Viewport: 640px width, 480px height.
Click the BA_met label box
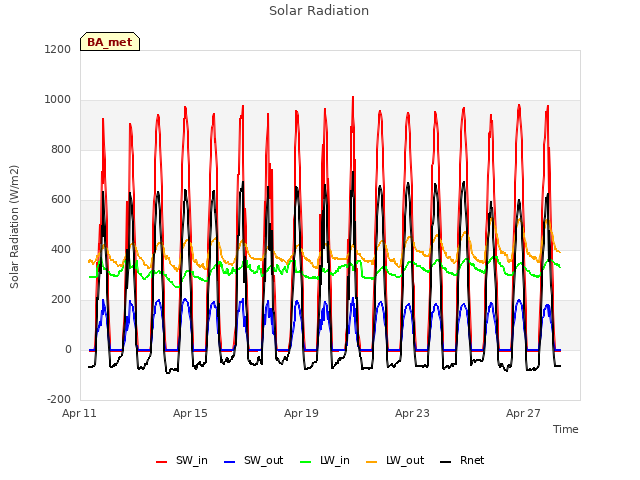coord(110,42)
